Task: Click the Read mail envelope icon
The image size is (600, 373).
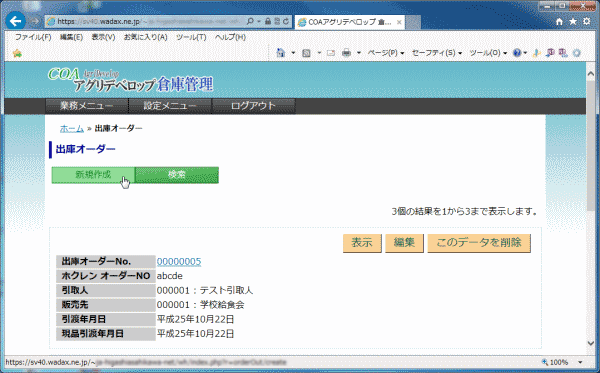Action: 331,53
